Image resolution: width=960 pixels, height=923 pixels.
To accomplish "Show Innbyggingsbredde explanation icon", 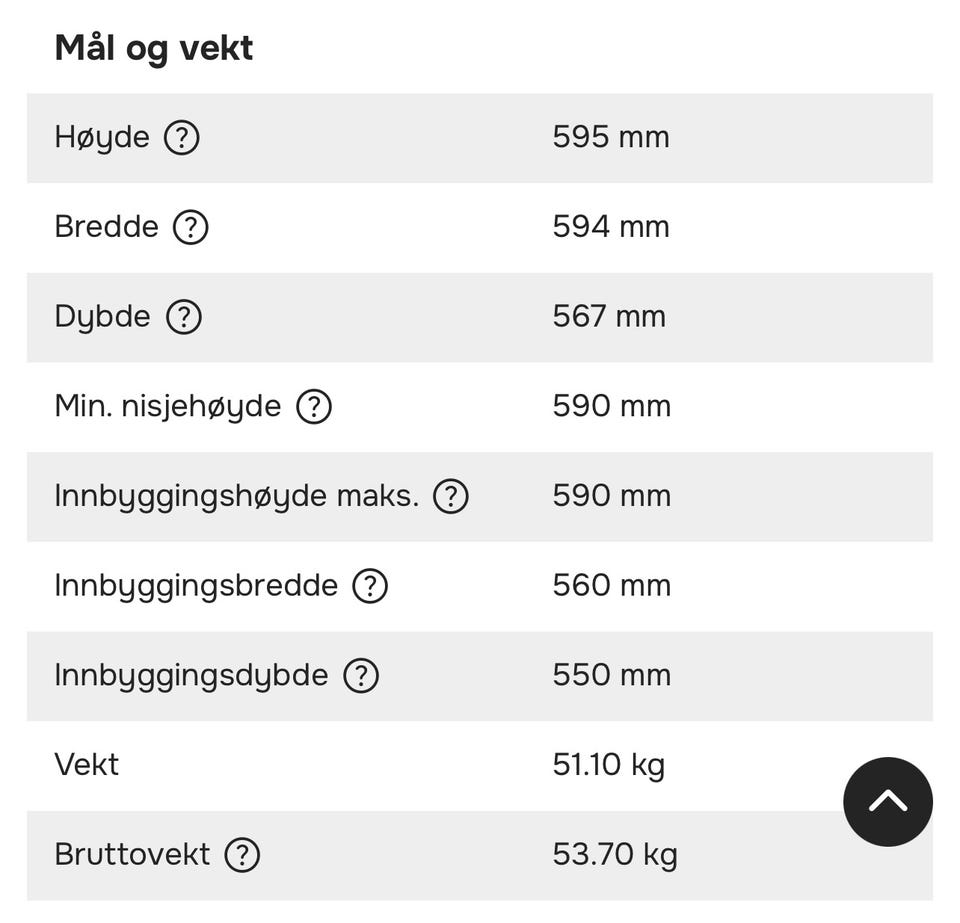I will [x=370, y=586].
